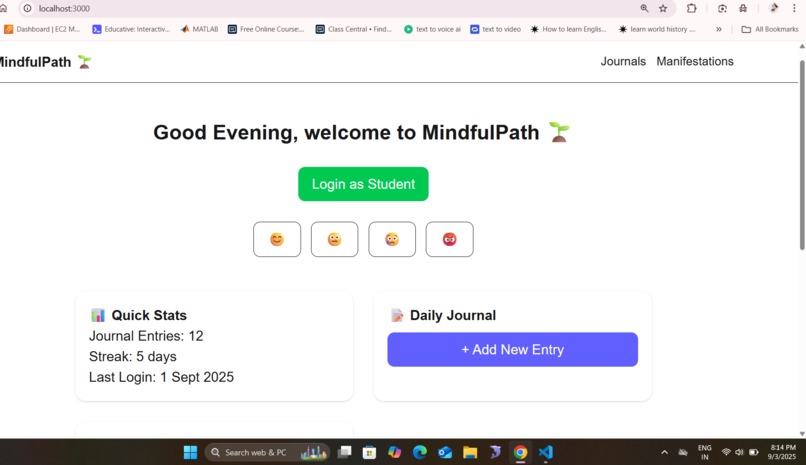Click the Good Evening welcome heading

pyautogui.click(x=362, y=133)
